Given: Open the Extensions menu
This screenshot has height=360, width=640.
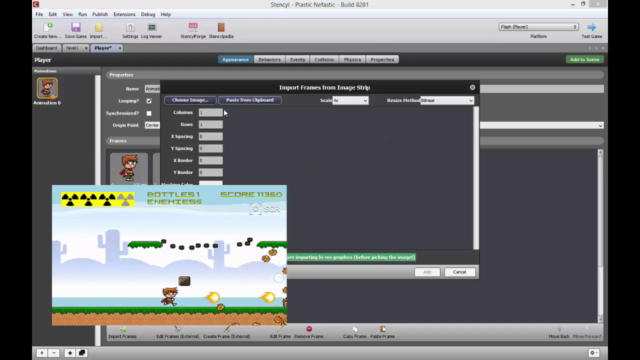Looking at the screenshot, I should tap(124, 14).
